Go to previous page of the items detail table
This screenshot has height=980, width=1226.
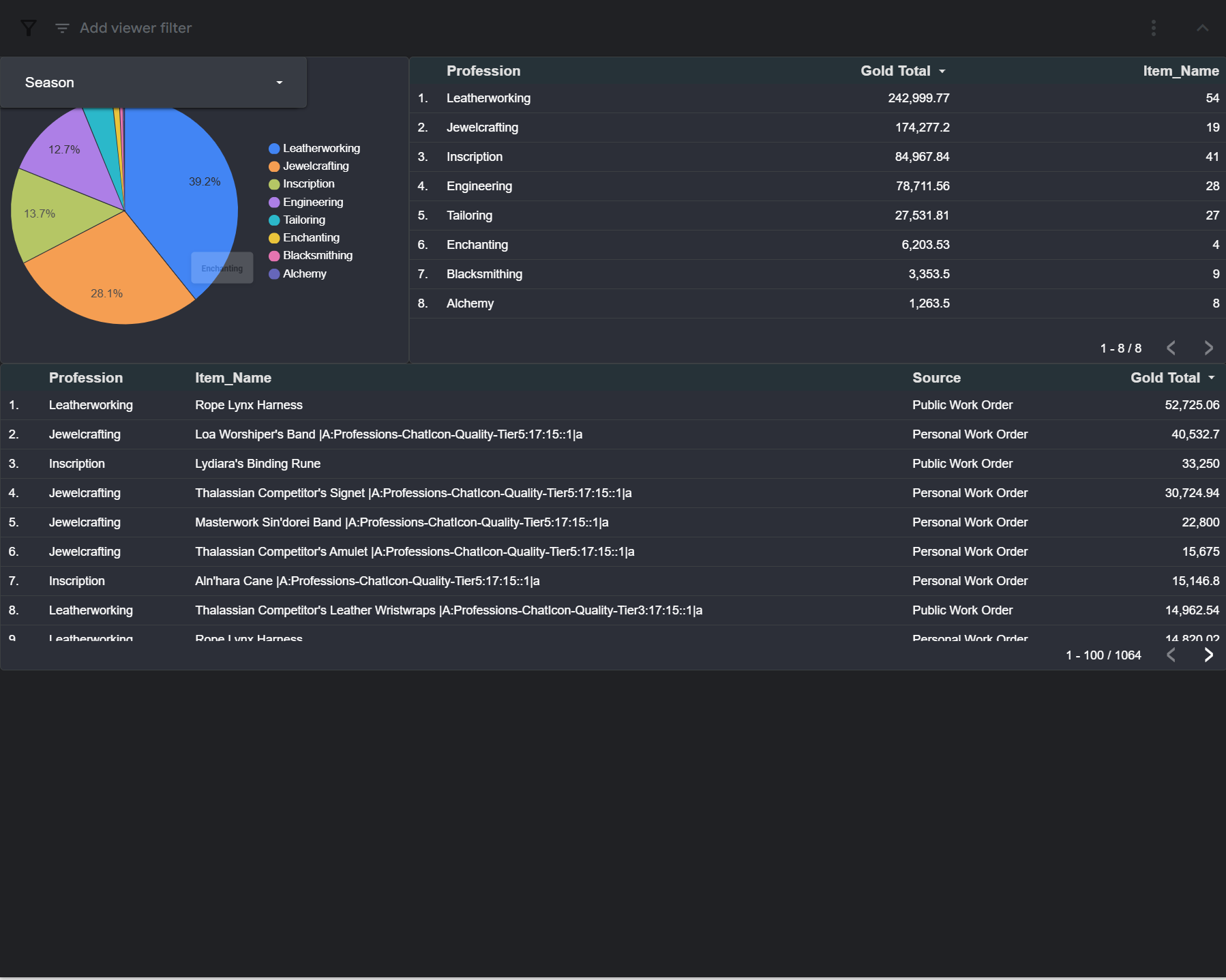click(x=1171, y=655)
